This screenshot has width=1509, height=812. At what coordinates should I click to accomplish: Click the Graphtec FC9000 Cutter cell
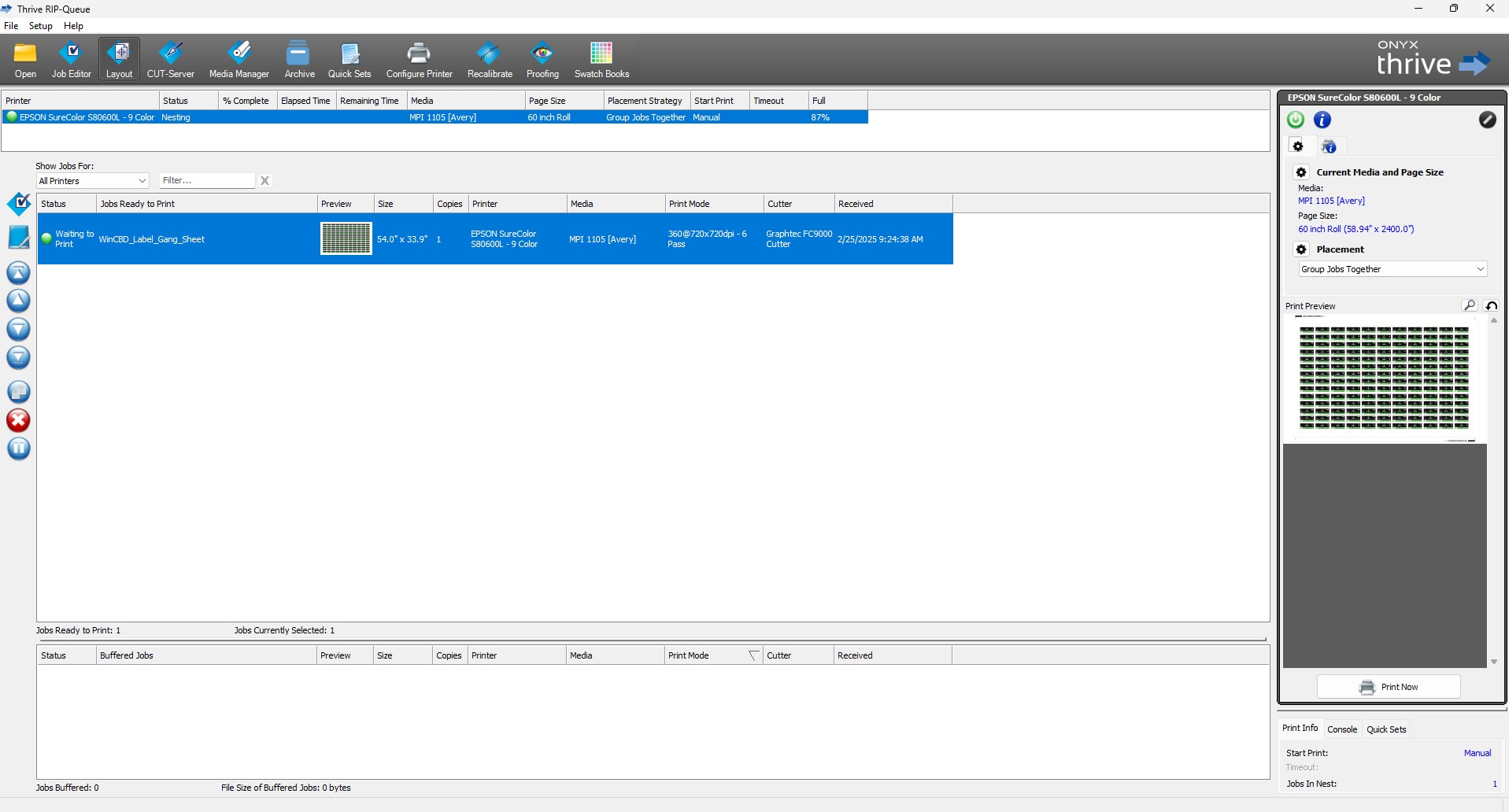click(799, 239)
